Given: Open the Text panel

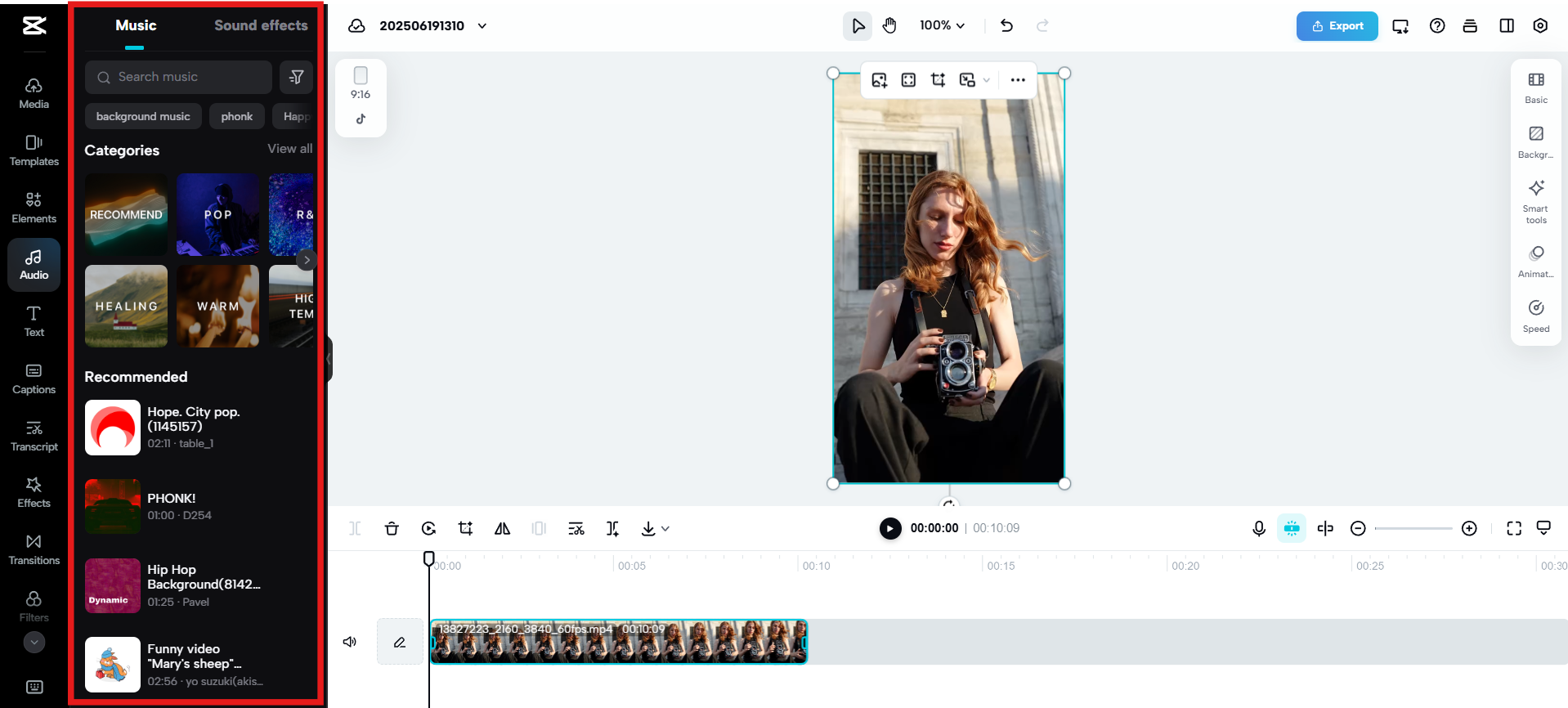Looking at the screenshot, I should tap(34, 321).
